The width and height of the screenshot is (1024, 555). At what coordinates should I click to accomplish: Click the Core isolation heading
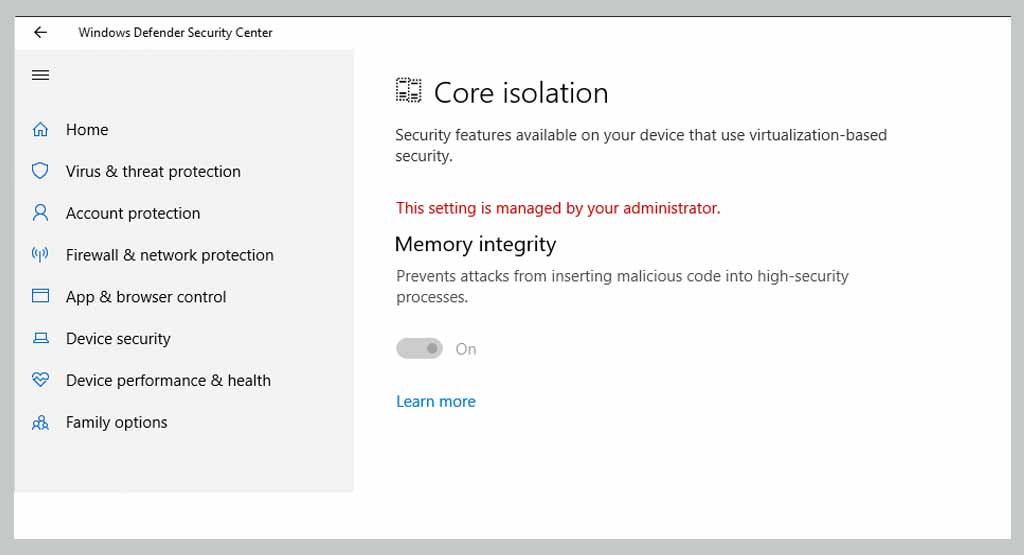click(521, 93)
